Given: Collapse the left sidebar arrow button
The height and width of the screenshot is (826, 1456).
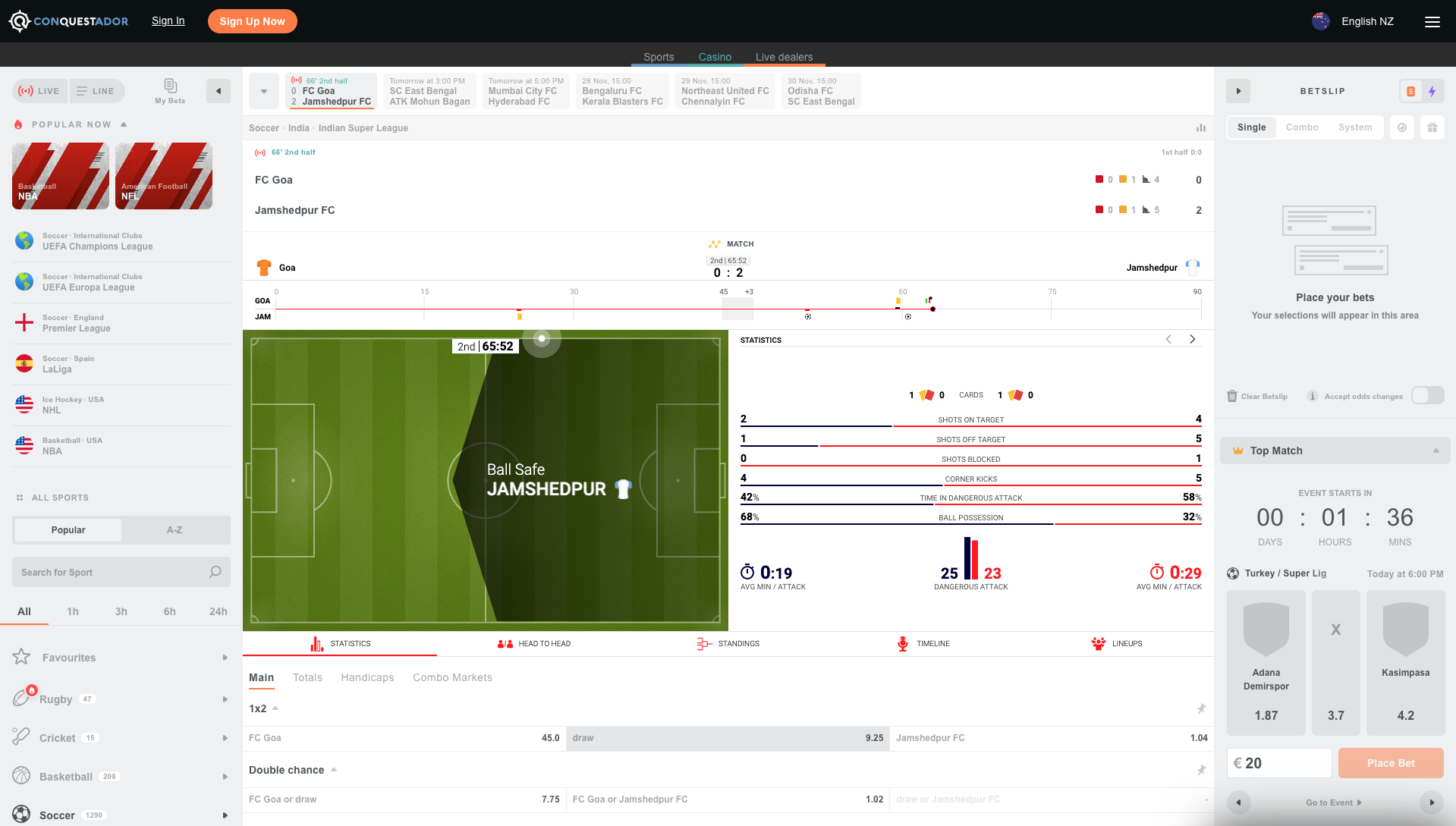Looking at the screenshot, I should [x=219, y=91].
